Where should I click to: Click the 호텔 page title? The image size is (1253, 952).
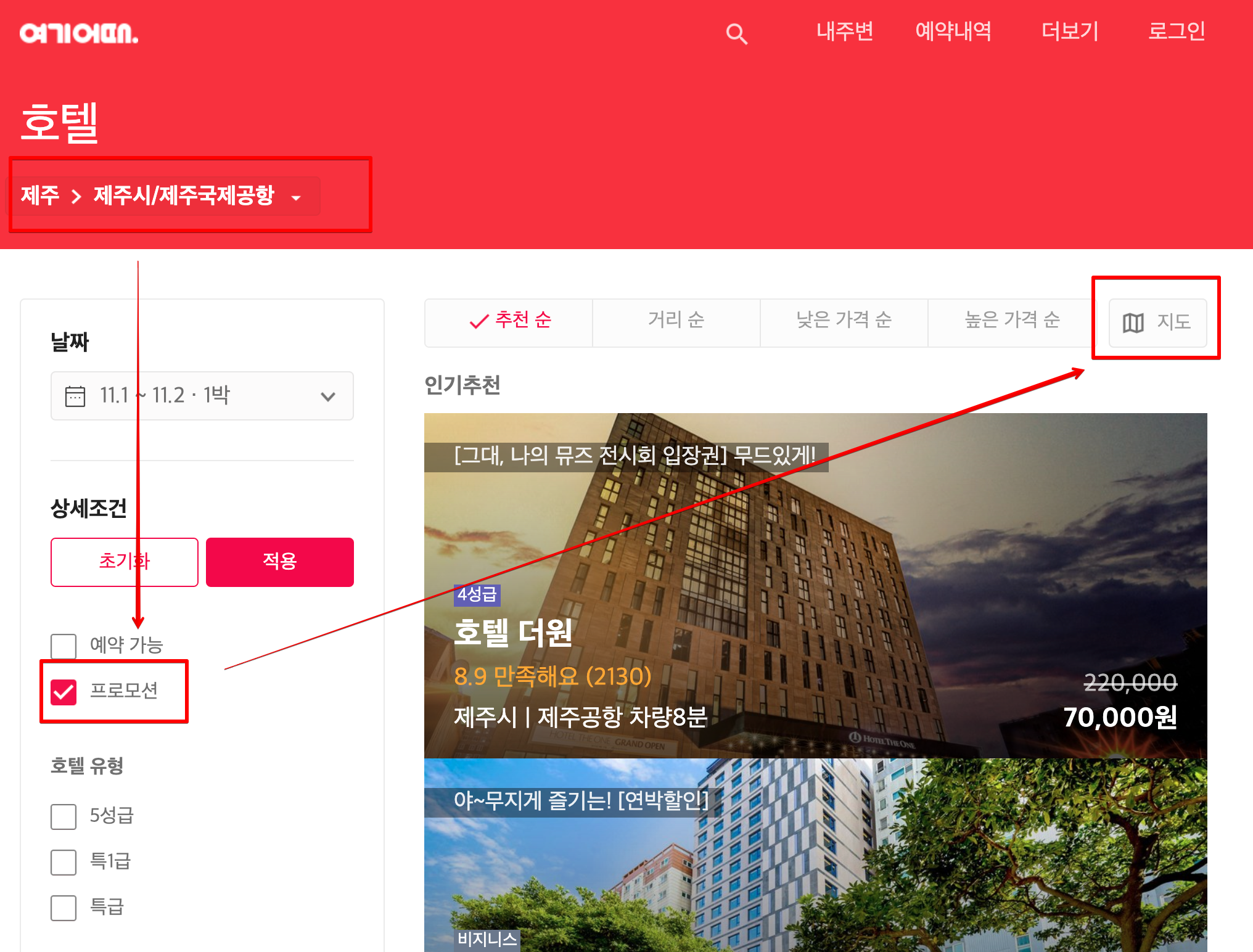(x=60, y=122)
